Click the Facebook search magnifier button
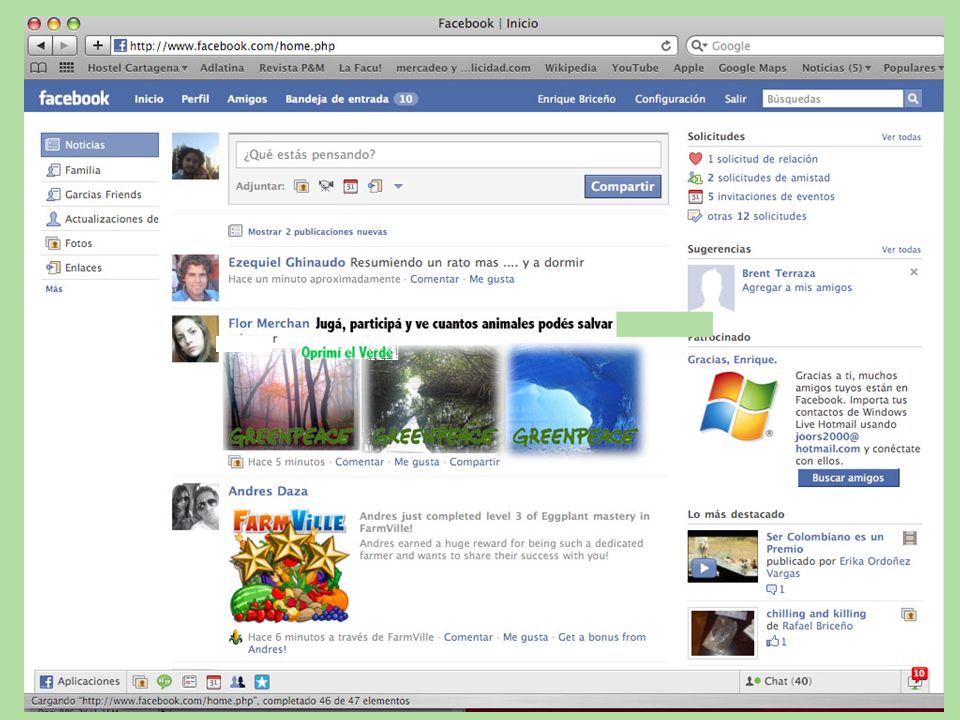This screenshot has height=720, width=960. tap(912, 99)
